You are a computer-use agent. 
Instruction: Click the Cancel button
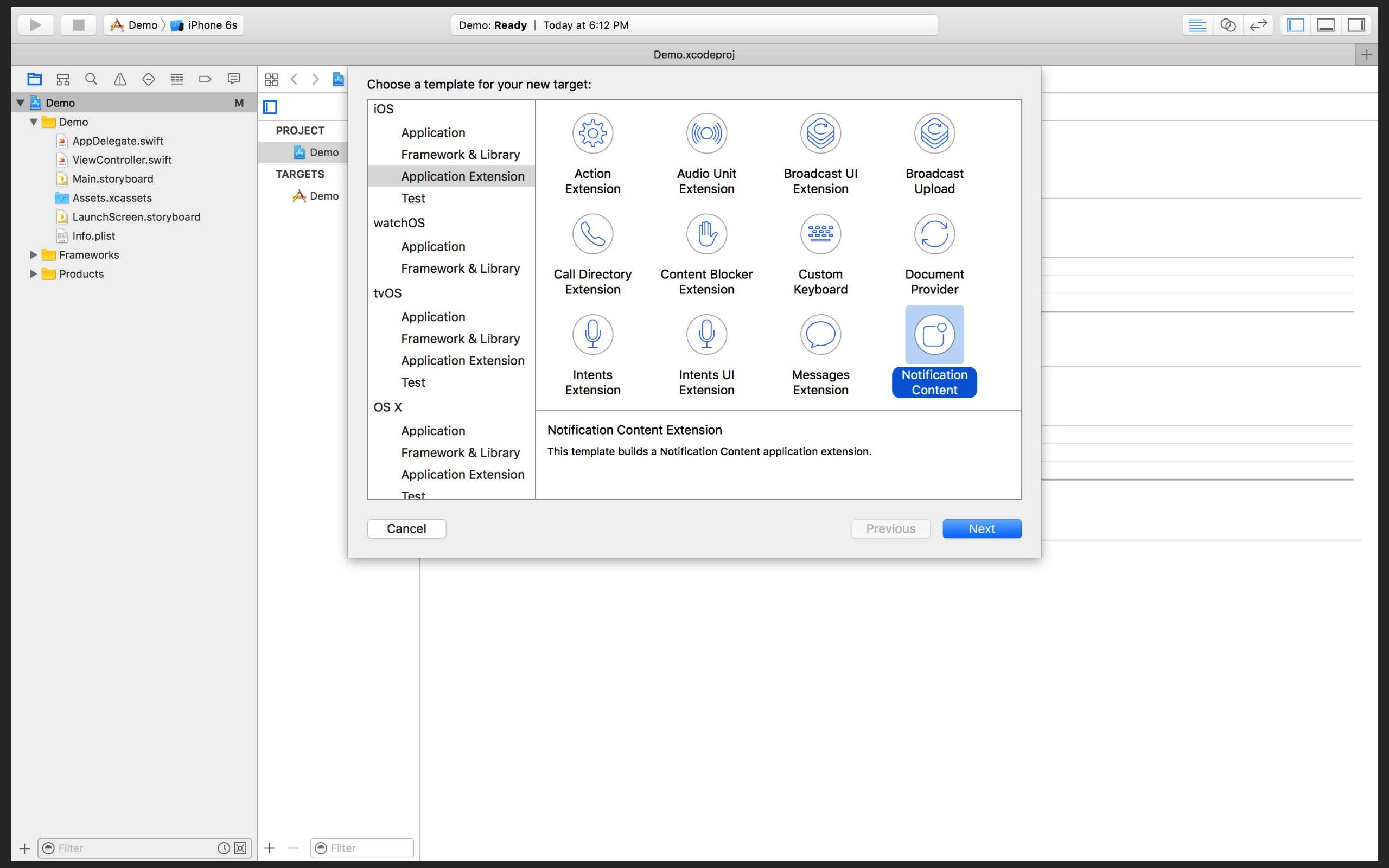(x=406, y=529)
